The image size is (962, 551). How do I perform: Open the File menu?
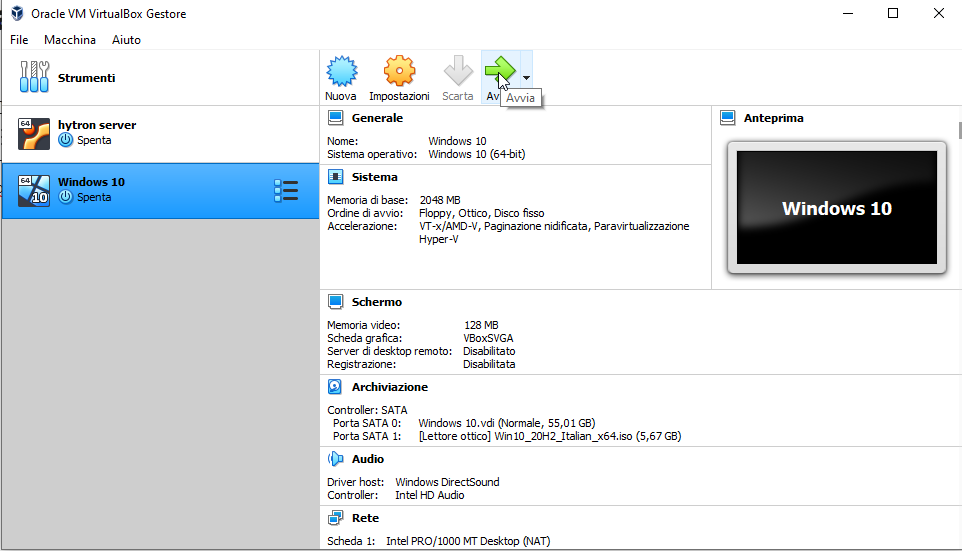[19, 40]
